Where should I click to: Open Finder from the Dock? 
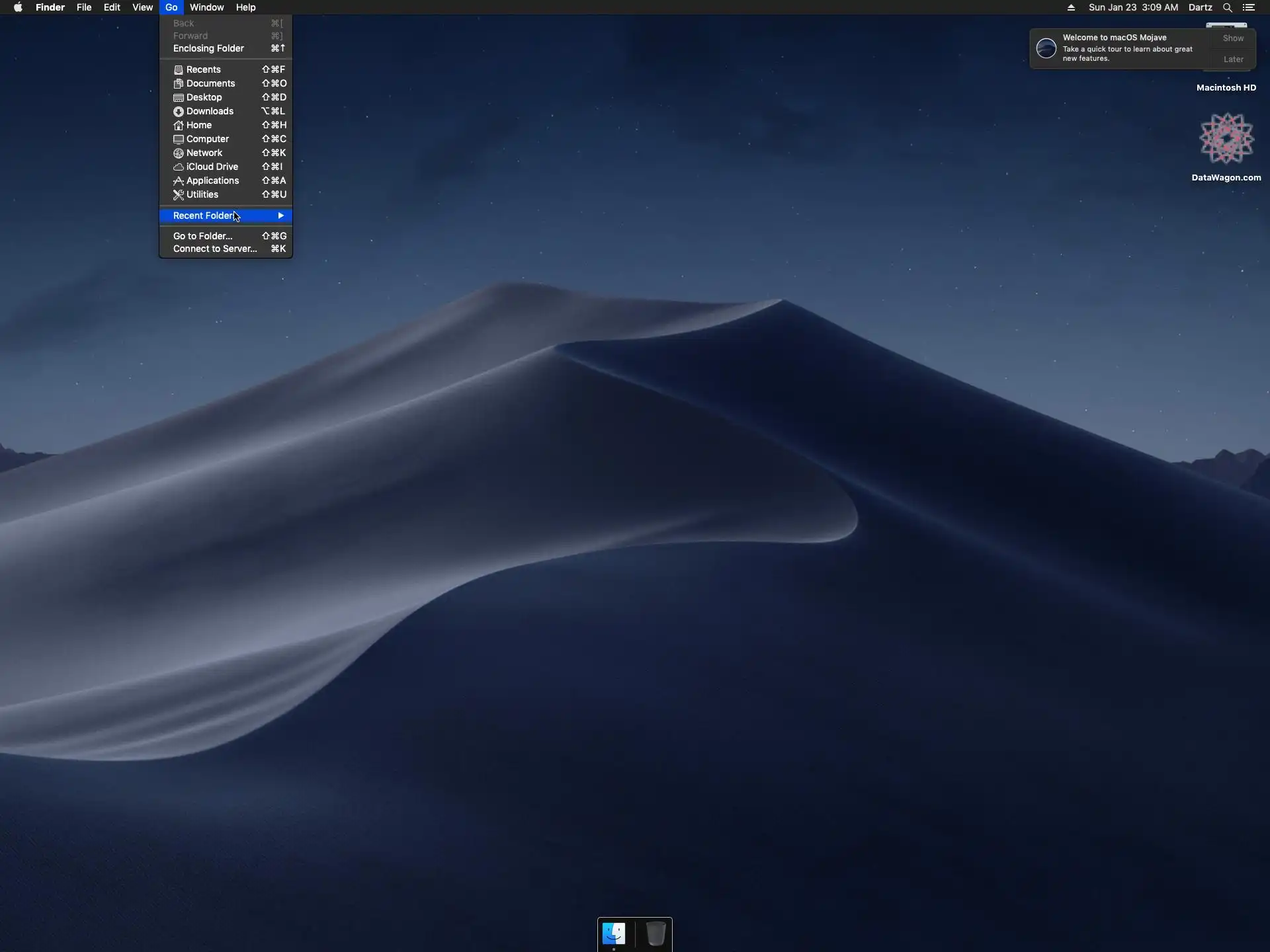(x=614, y=933)
